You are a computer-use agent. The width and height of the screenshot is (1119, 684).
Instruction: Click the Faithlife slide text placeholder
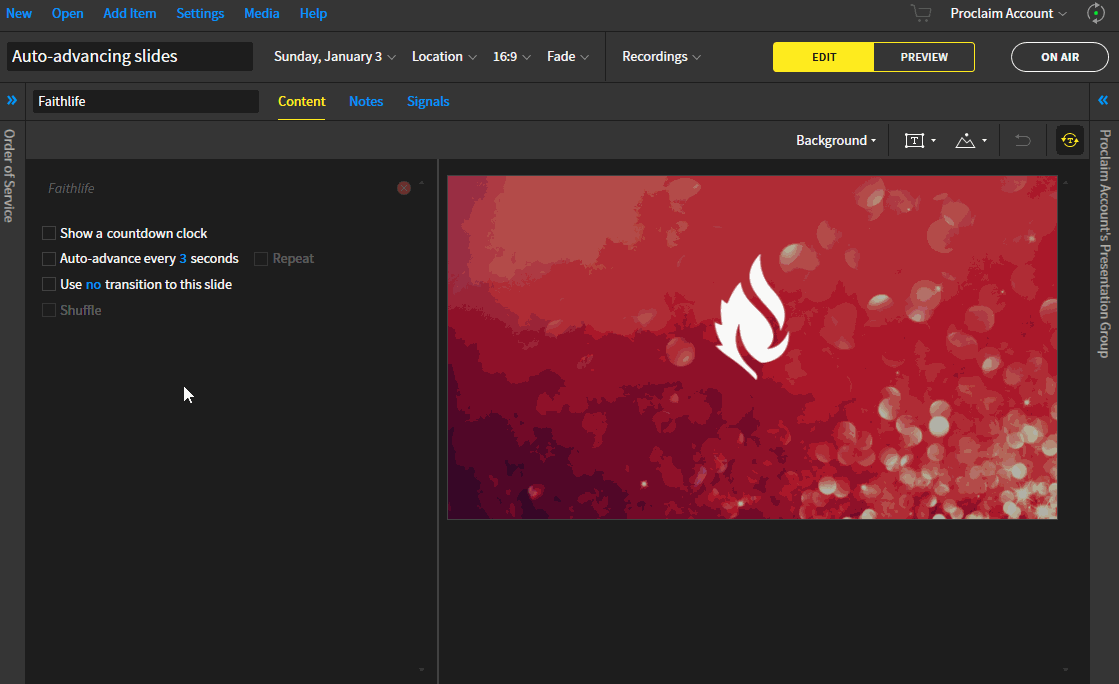tap(71, 188)
